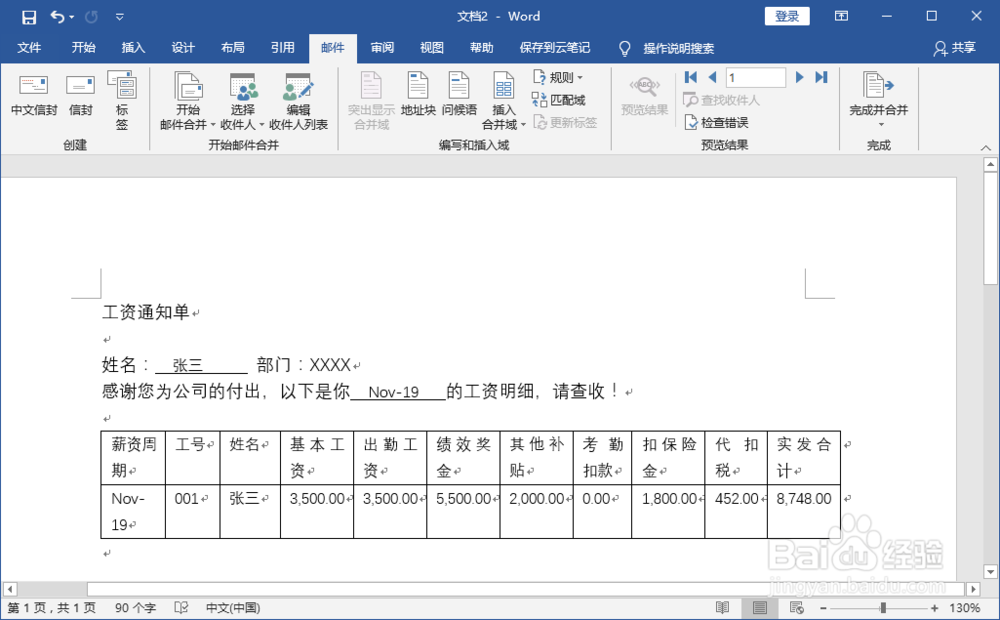The image size is (1000, 620).
Task: Open the 选择收件人 dropdown
Action: (242, 100)
